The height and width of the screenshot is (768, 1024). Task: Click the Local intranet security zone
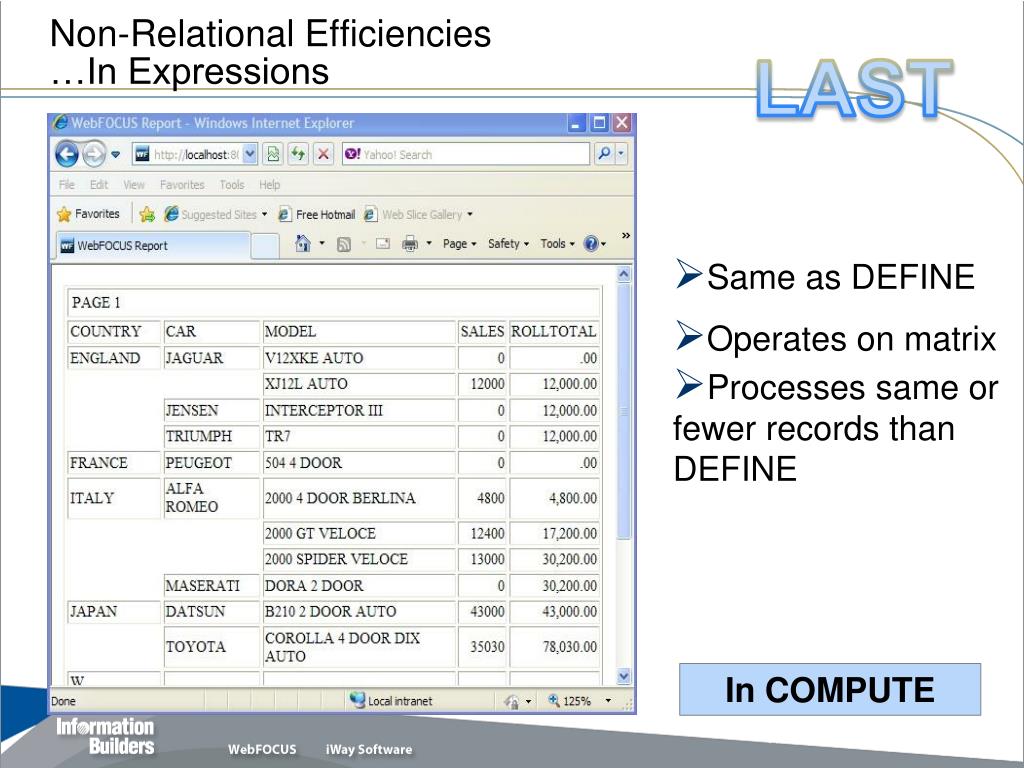tap(391, 701)
